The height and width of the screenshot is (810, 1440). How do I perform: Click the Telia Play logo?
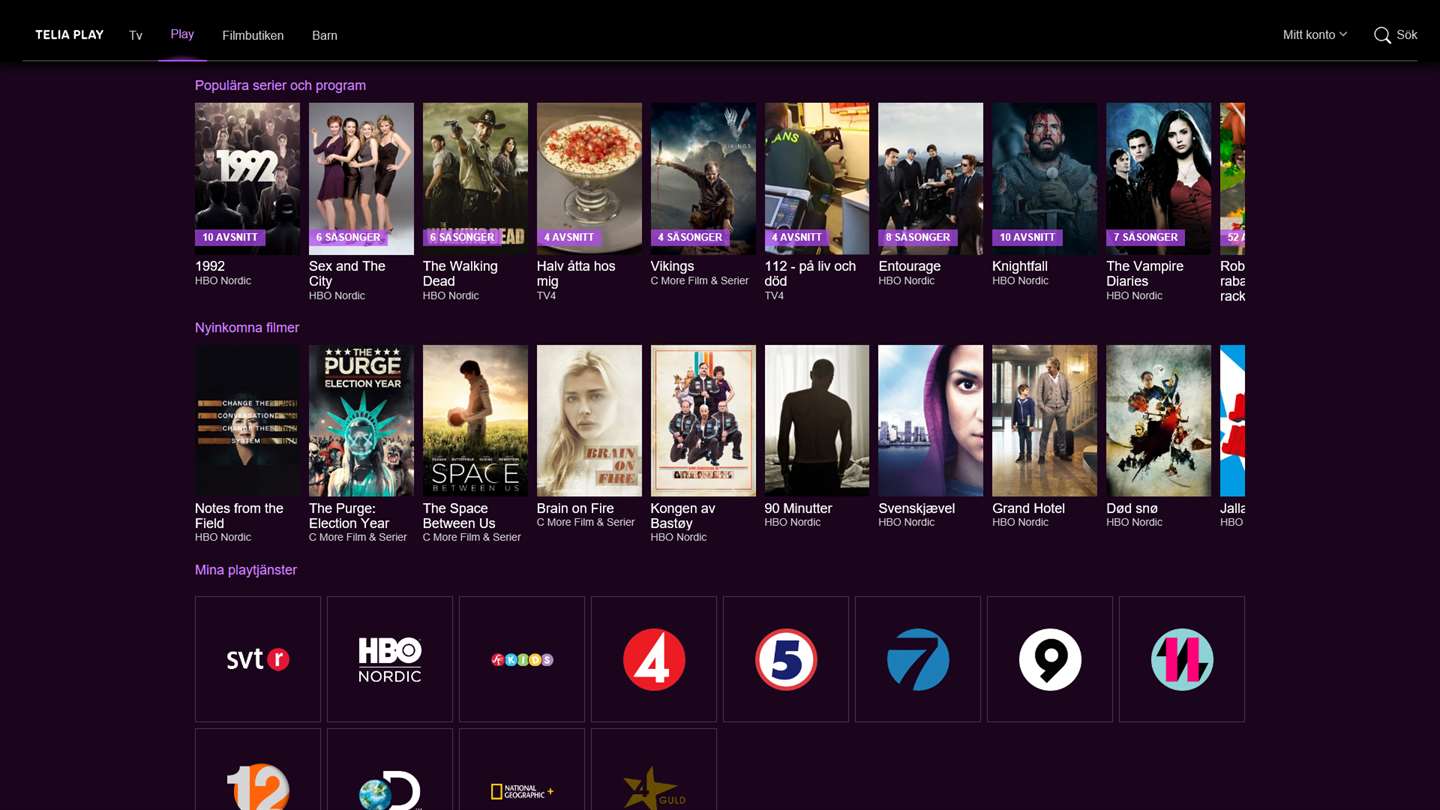(69, 35)
